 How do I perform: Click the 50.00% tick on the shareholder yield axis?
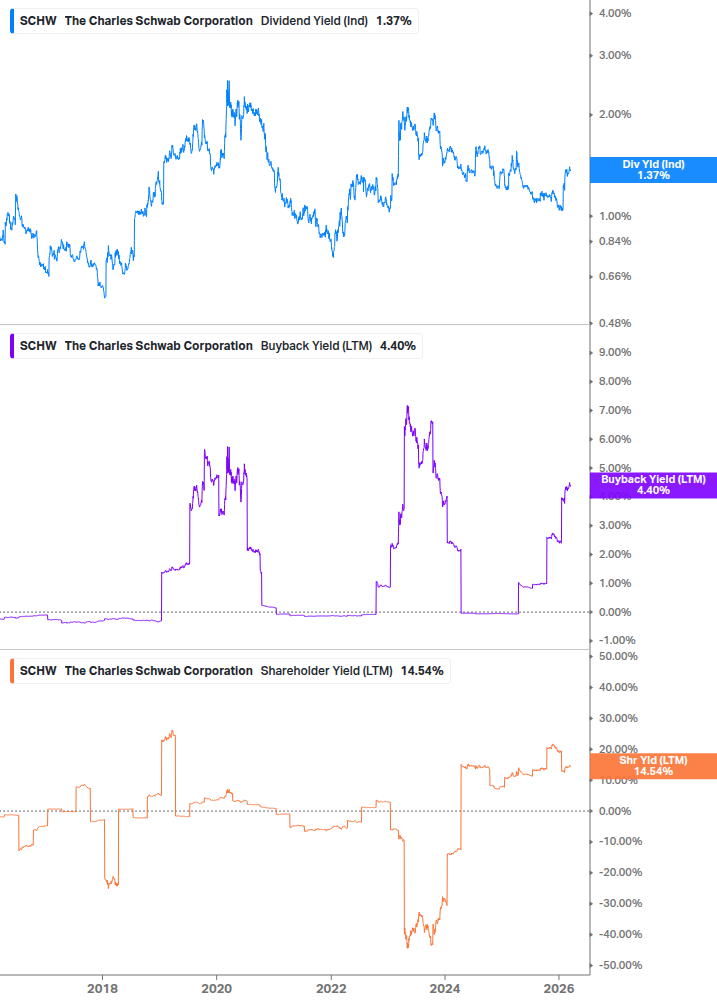[618, 656]
